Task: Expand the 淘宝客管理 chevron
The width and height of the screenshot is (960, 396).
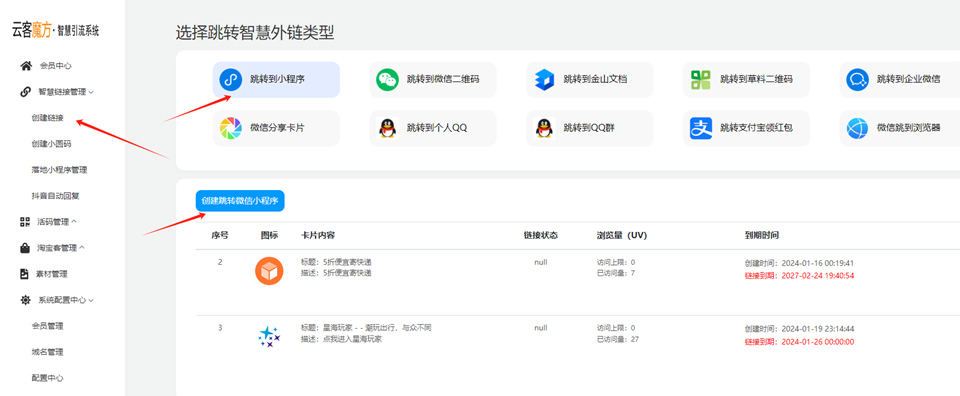Action: [x=82, y=248]
